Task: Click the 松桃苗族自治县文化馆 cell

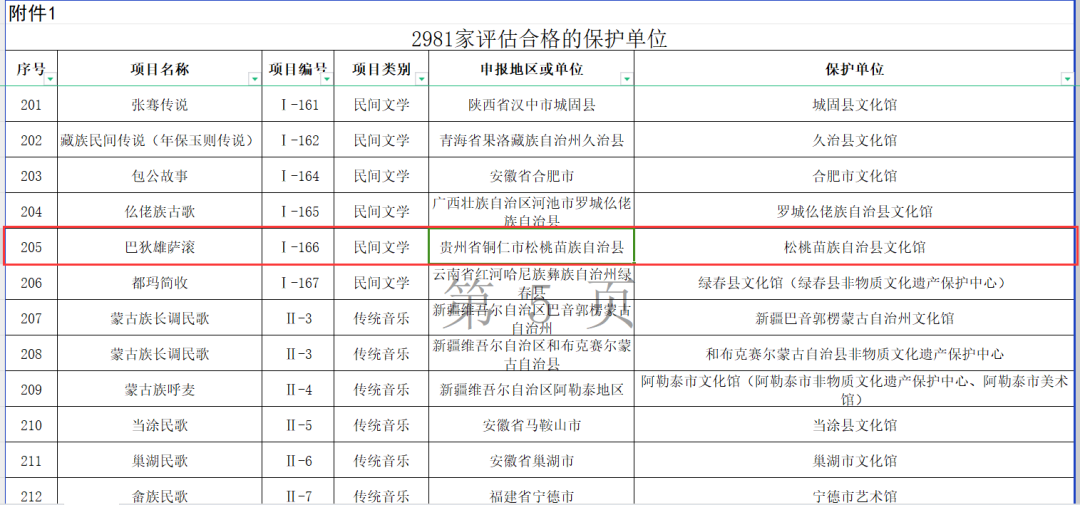Action: pyautogui.click(x=854, y=247)
